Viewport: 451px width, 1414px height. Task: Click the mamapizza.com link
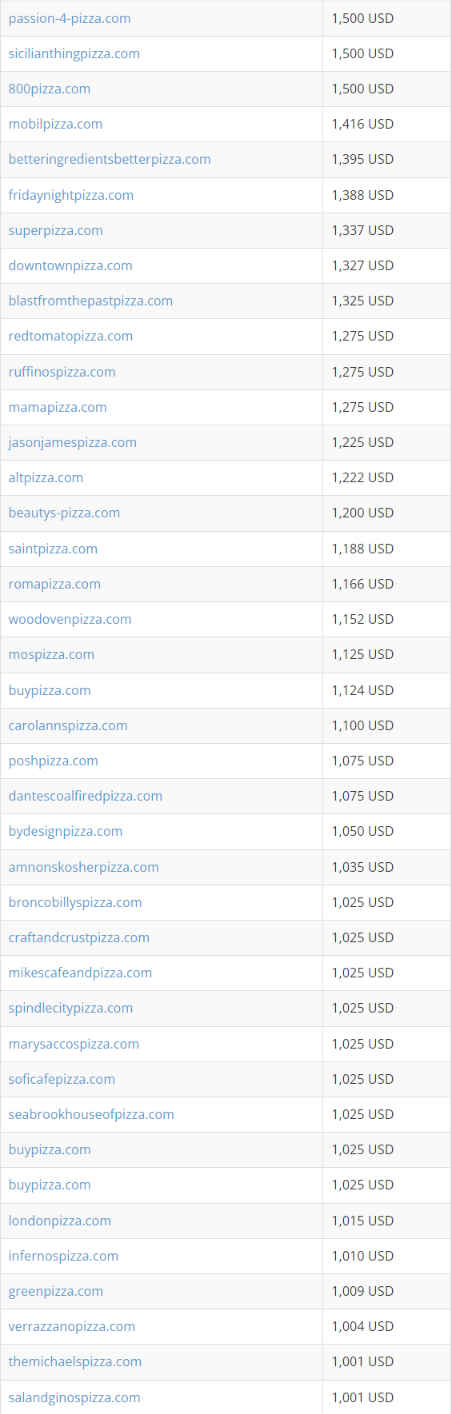pos(57,407)
